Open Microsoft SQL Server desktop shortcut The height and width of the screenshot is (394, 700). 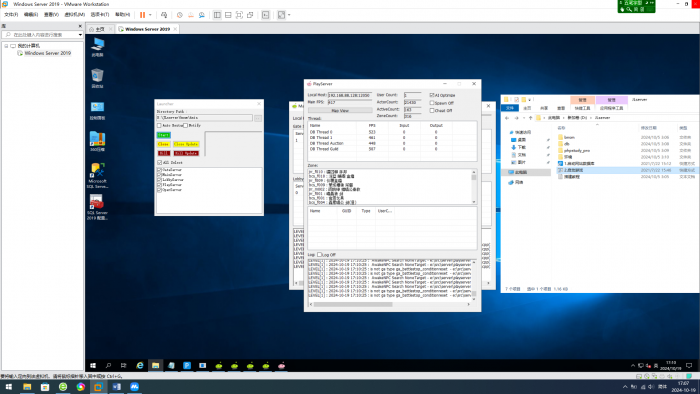[x=97, y=175]
